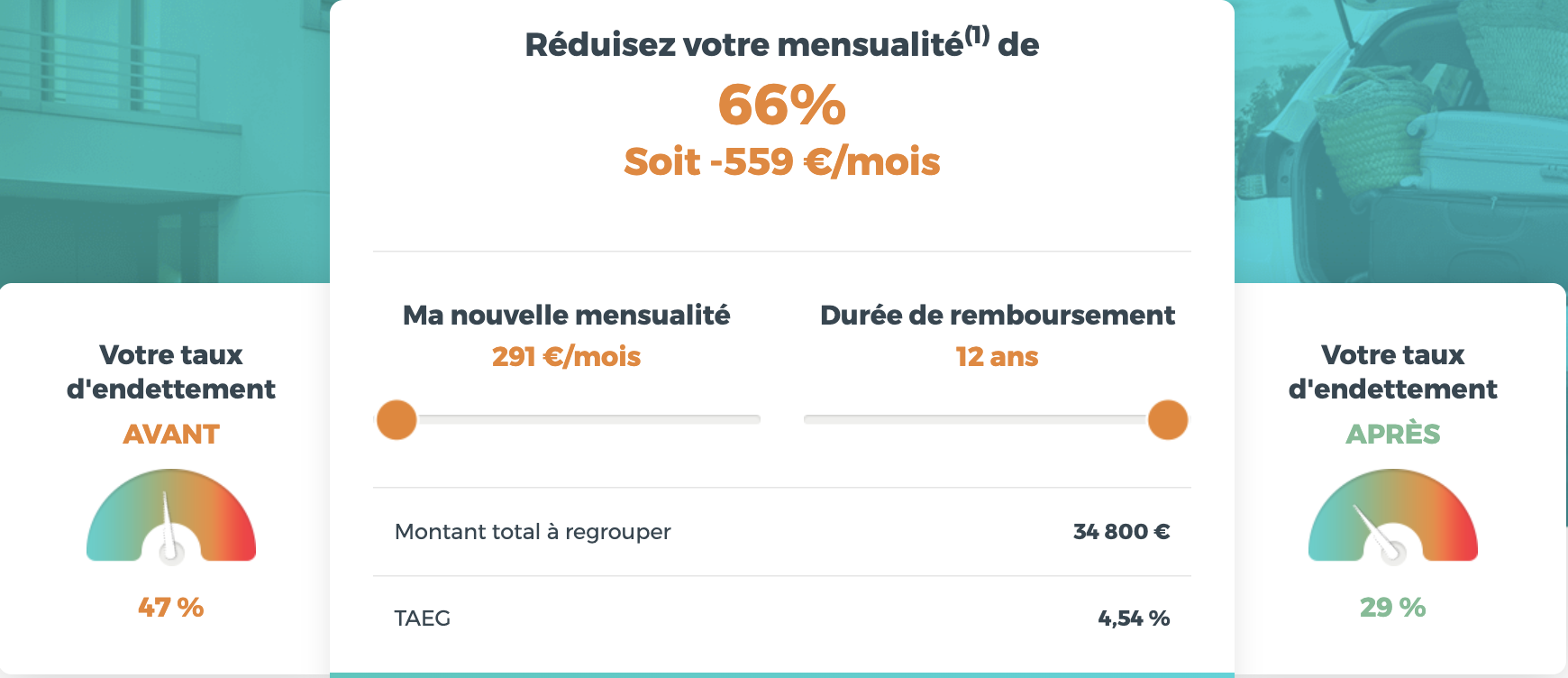
Task: Click the 12 ans duration value
Action: (x=997, y=357)
